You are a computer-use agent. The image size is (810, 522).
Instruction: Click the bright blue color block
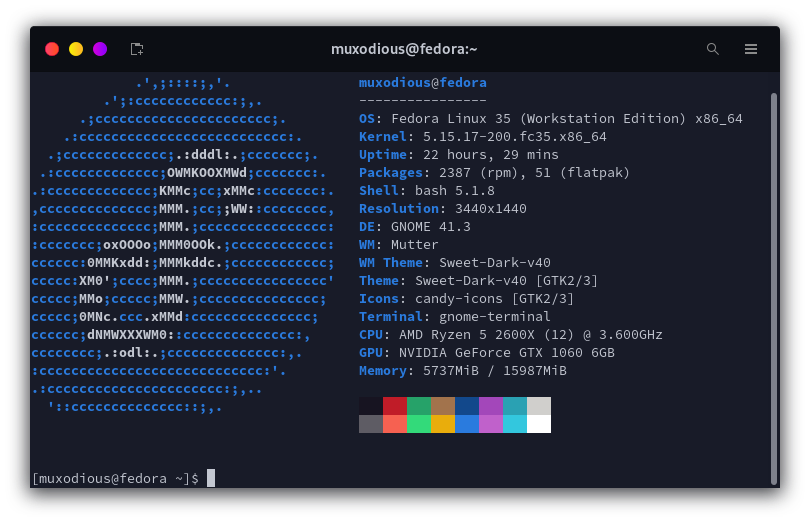[467, 424]
